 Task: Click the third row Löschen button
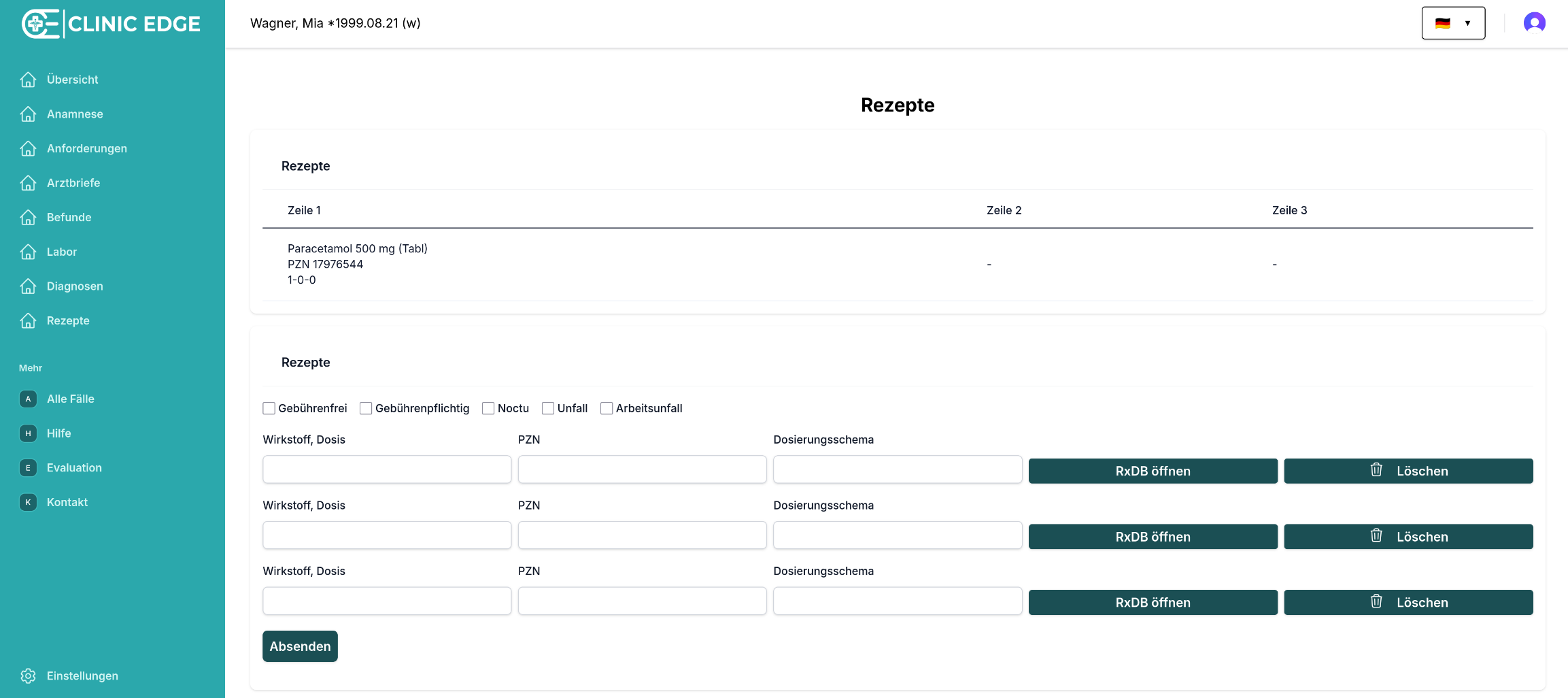[1408, 602]
